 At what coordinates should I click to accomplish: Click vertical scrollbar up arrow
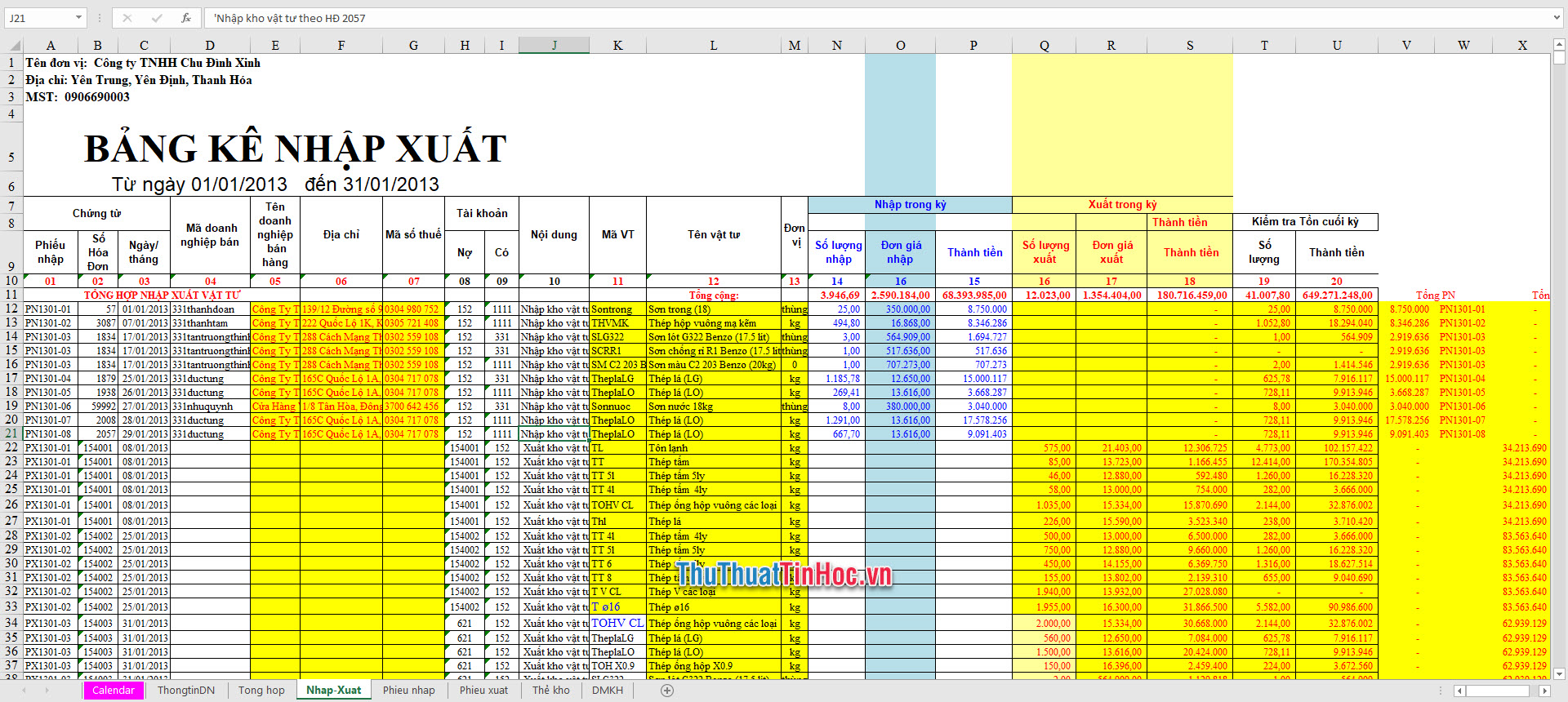(x=1559, y=45)
